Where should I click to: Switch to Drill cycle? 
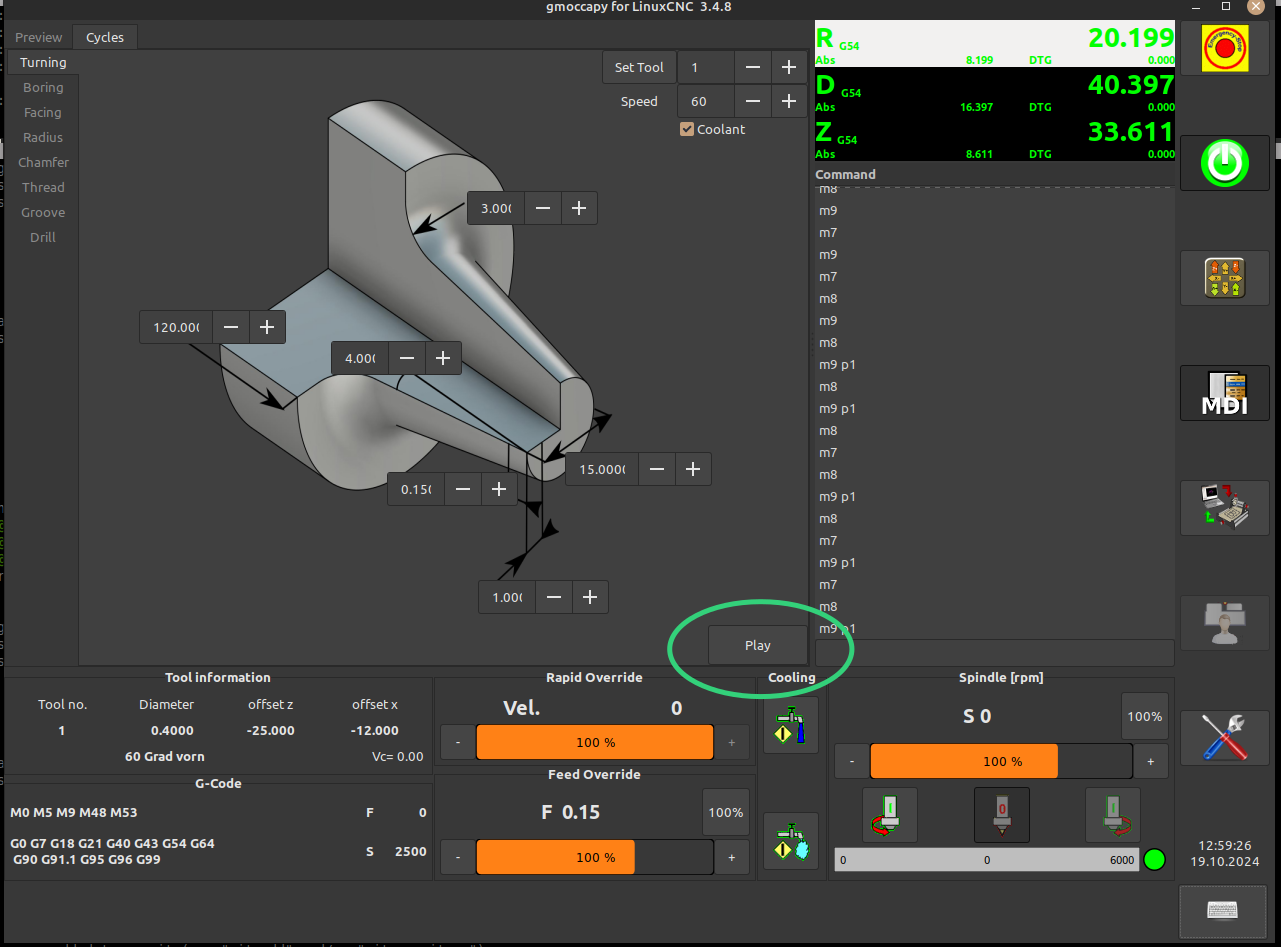pyautogui.click(x=43, y=237)
